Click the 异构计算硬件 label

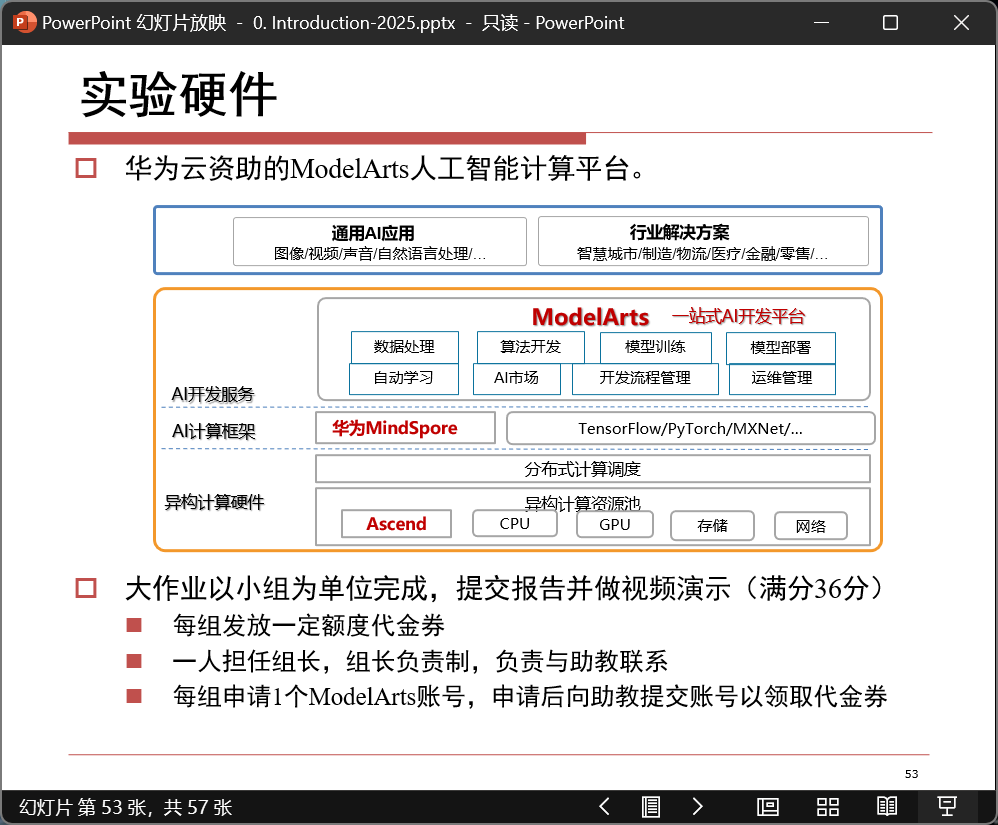214,502
